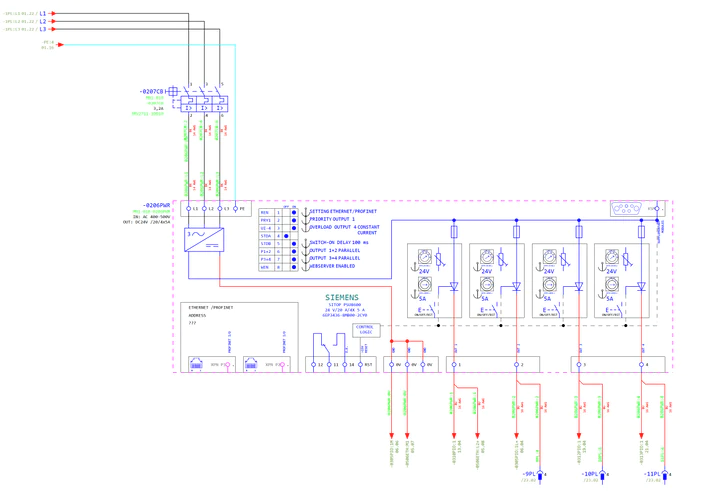
Task: Select the PE terminal on power supply
Action: pos(236,209)
